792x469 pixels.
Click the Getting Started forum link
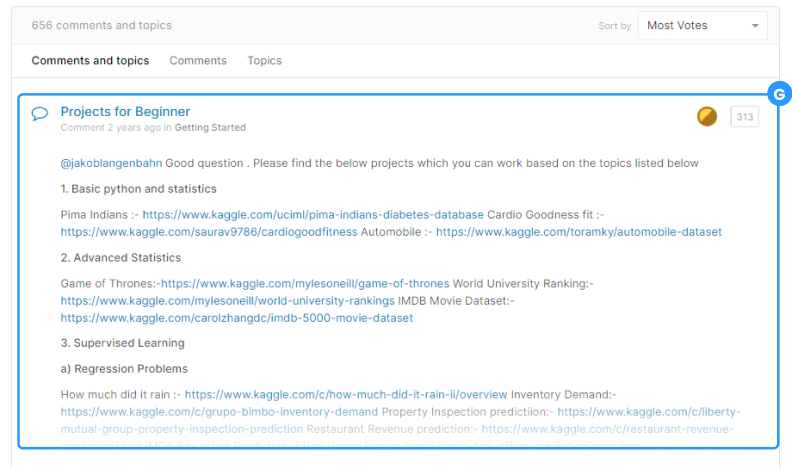210,128
